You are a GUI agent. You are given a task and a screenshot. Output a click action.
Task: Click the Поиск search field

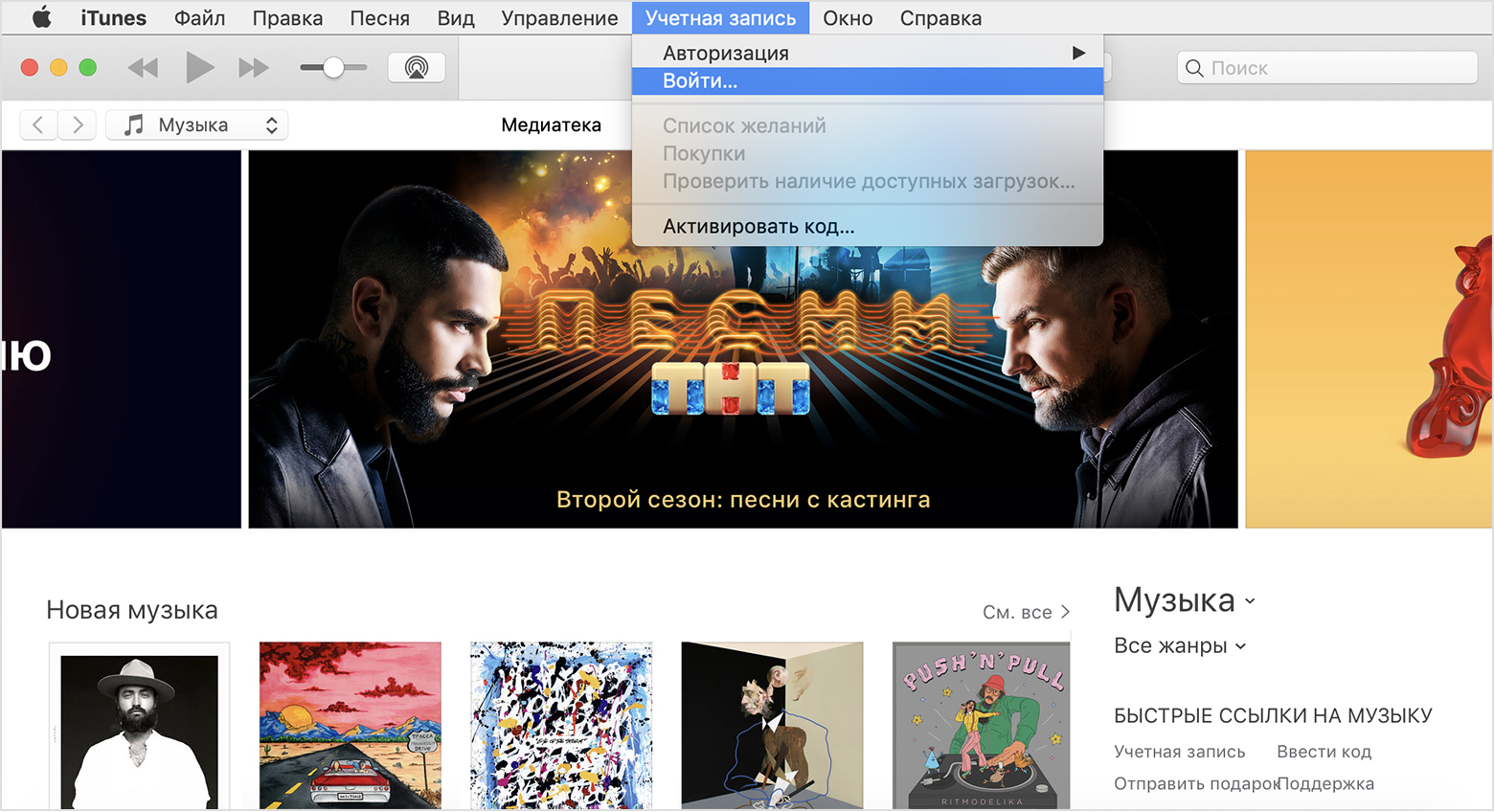click(x=1327, y=68)
